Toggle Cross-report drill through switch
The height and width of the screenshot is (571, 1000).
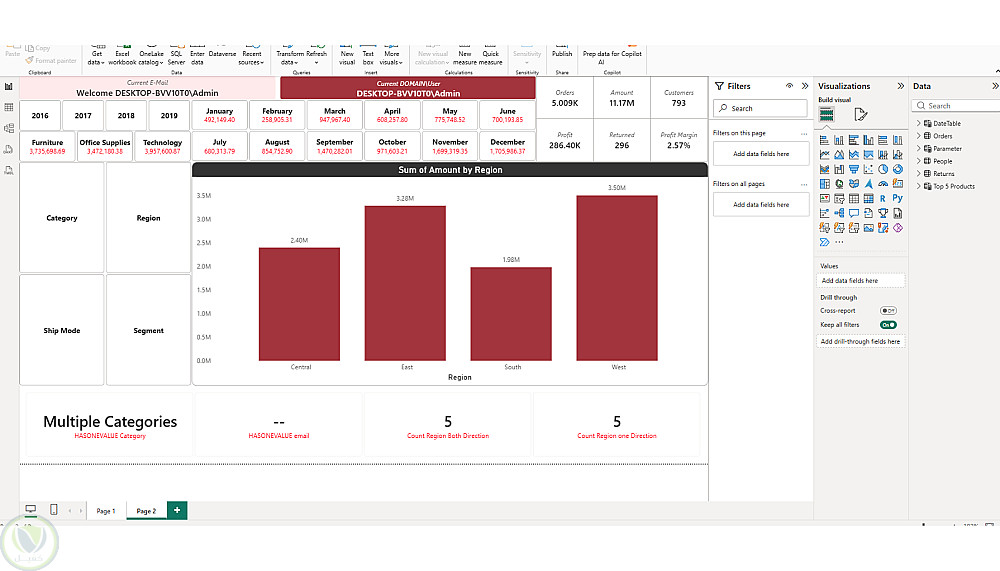888,311
